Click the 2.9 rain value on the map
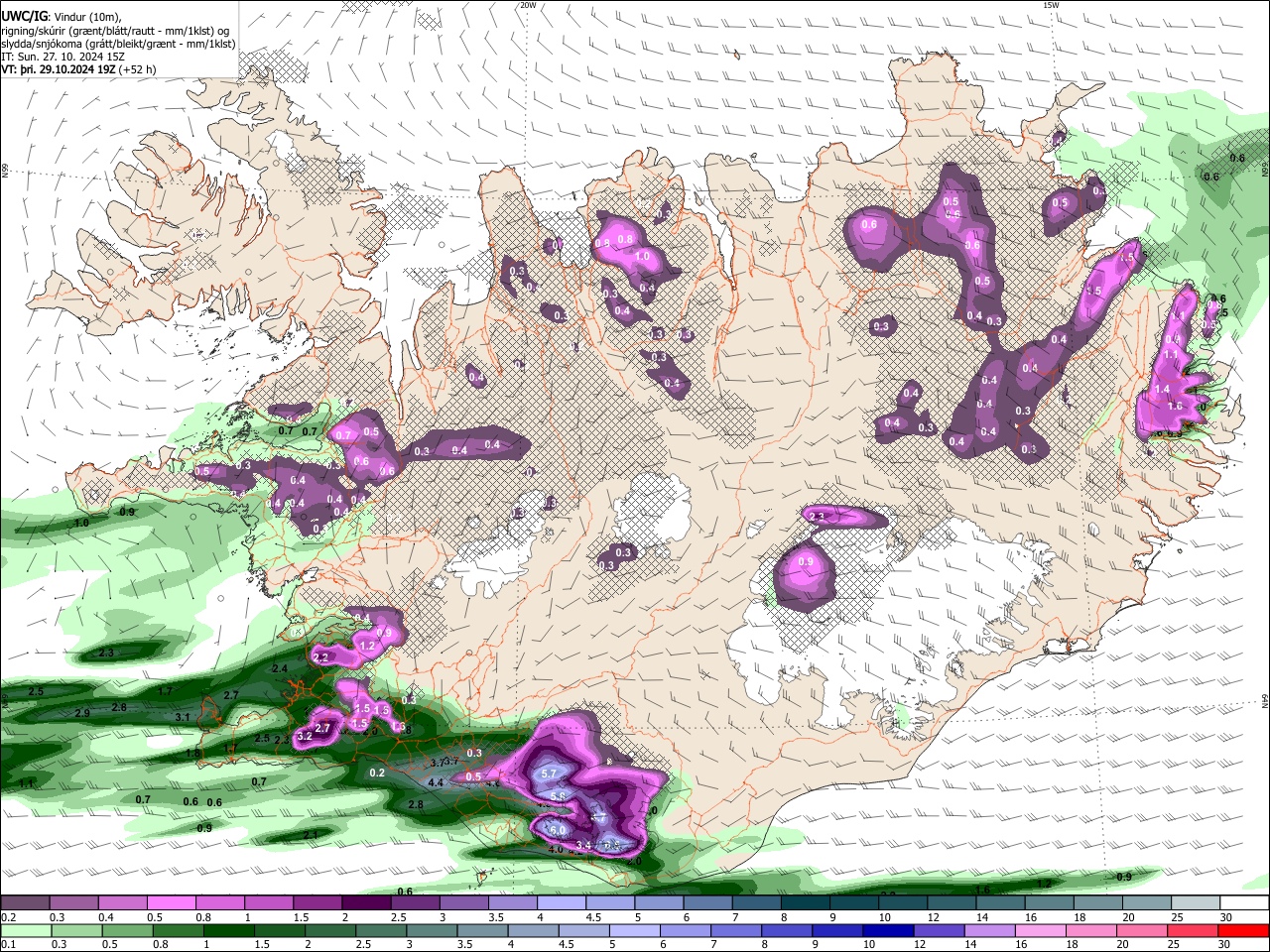Screen dimensions: 1270x952 click(82, 713)
